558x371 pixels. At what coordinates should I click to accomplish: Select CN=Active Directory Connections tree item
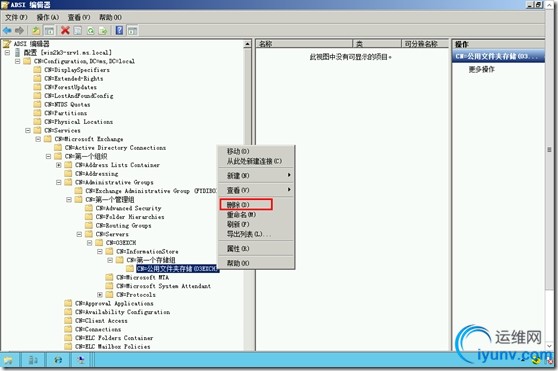(x=115, y=148)
